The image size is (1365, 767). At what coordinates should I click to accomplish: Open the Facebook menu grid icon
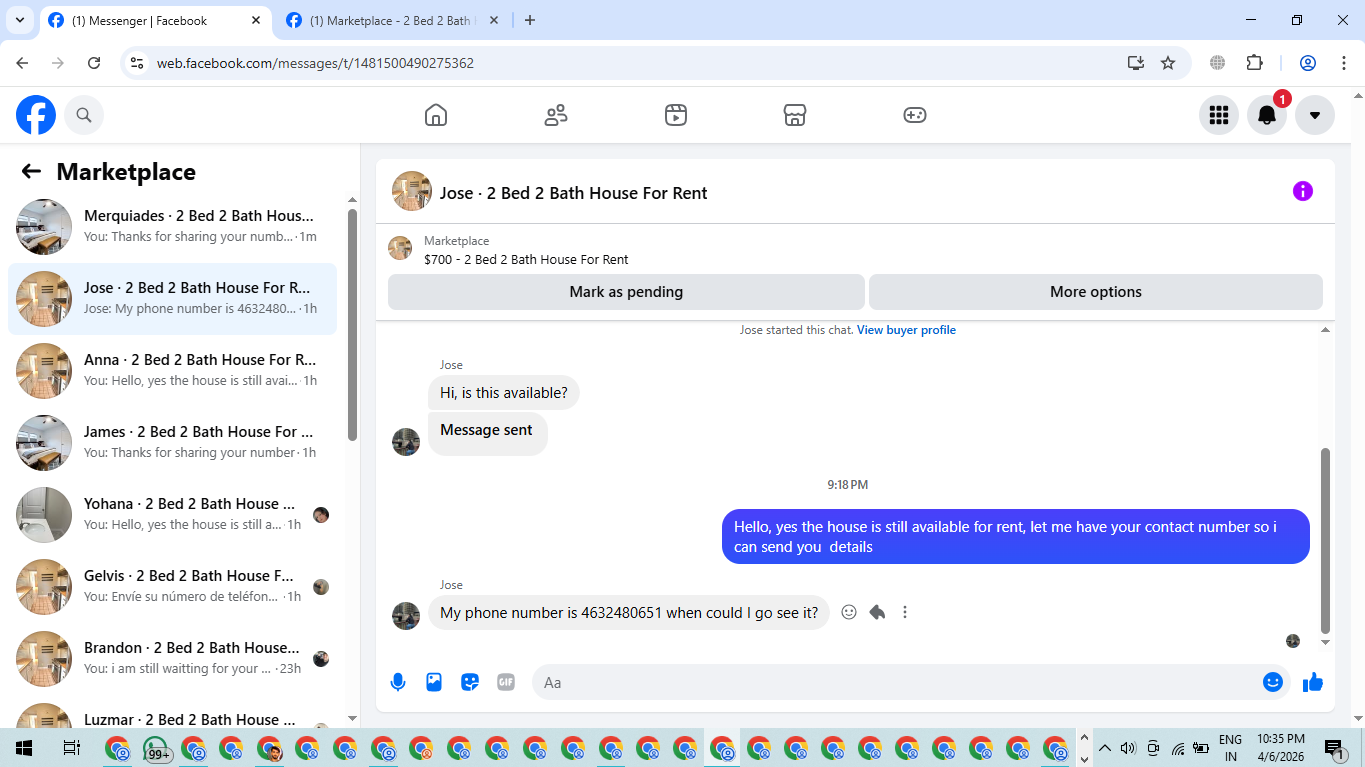coord(1219,115)
